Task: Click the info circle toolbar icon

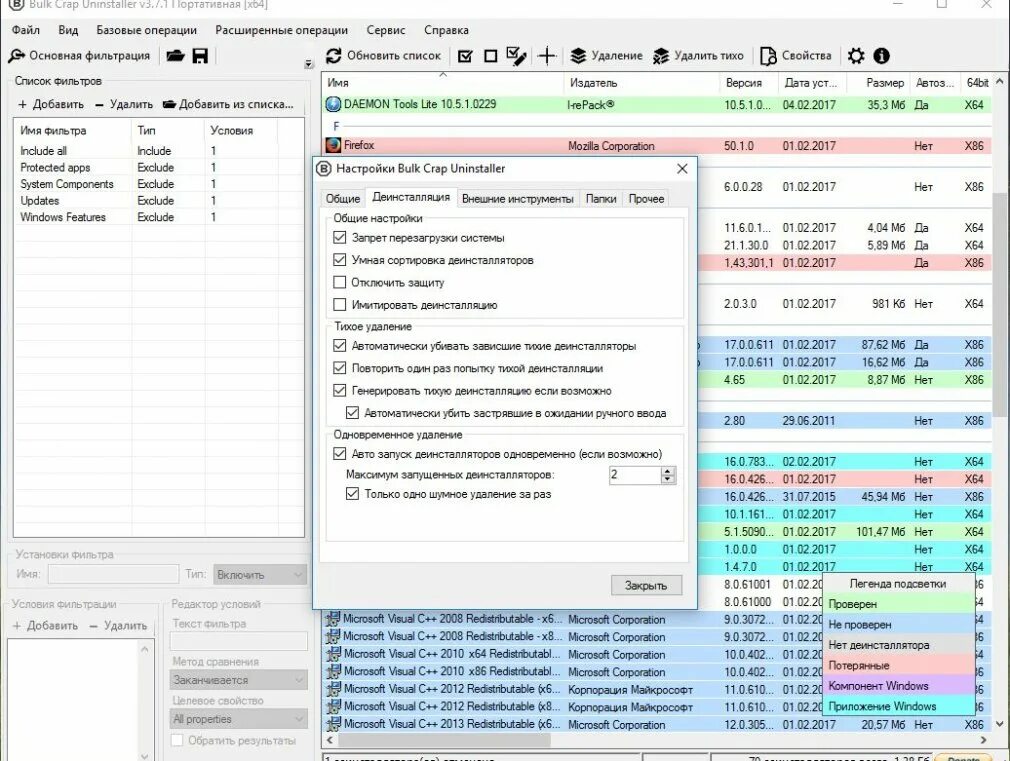Action: [x=882, y=56]
